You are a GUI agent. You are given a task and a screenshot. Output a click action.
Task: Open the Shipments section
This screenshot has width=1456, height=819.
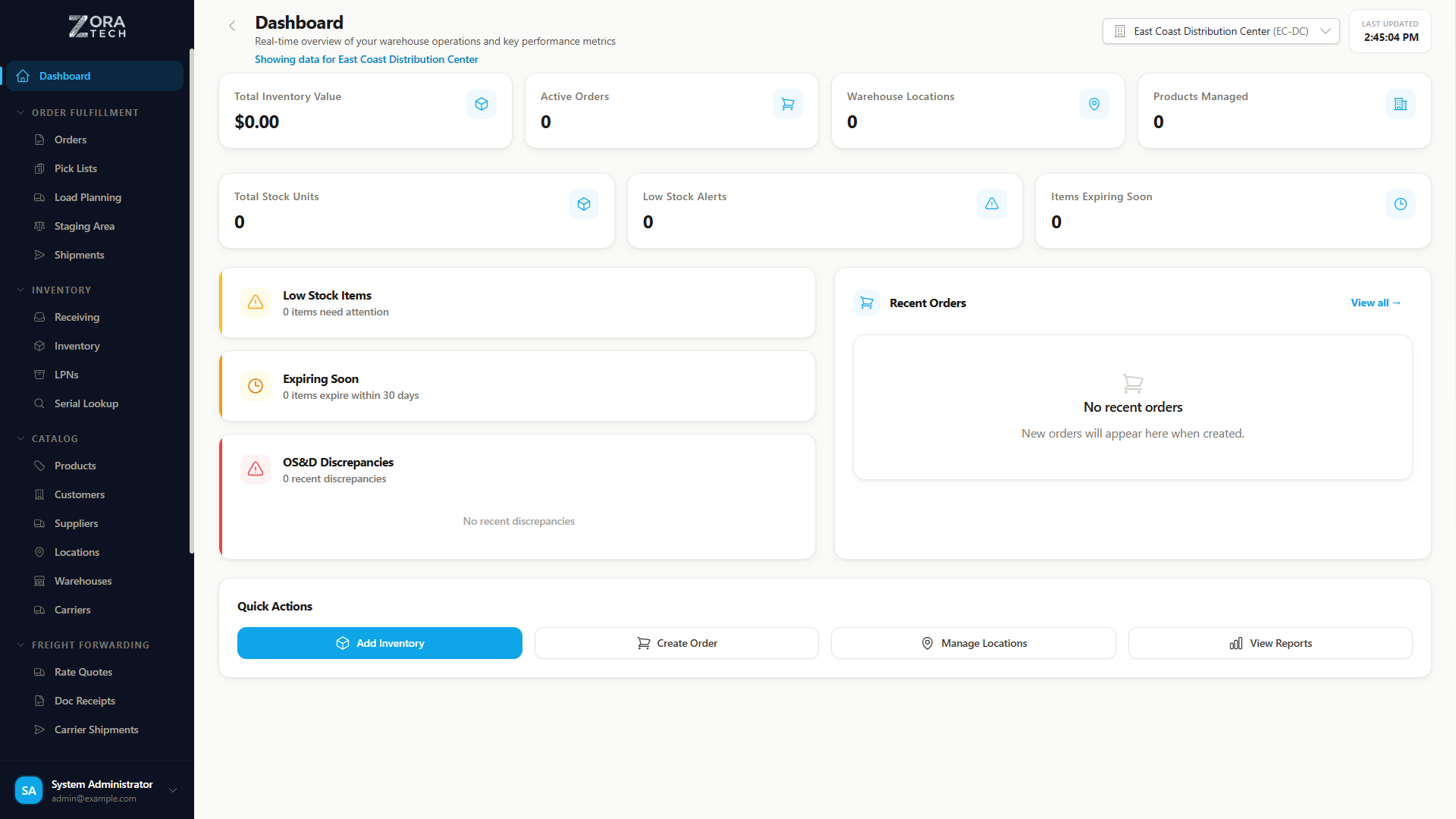click(x=79, y=255)
